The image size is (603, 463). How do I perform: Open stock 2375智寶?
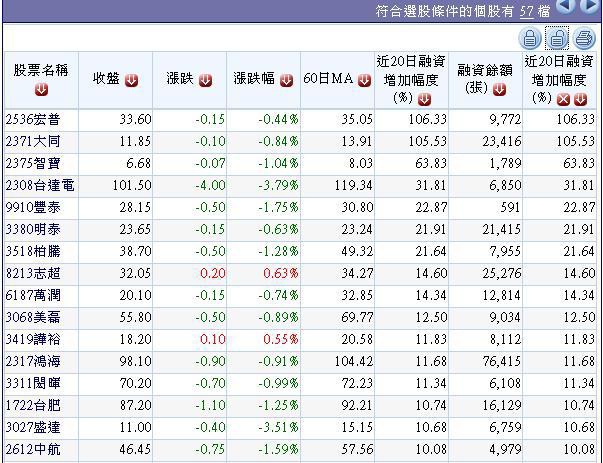33,164
